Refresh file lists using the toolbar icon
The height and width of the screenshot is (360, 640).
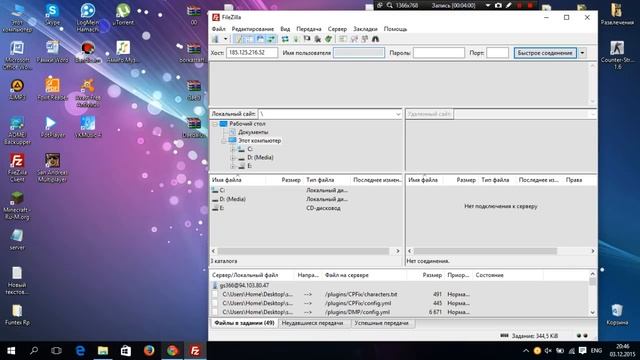(x=285, y=39)
